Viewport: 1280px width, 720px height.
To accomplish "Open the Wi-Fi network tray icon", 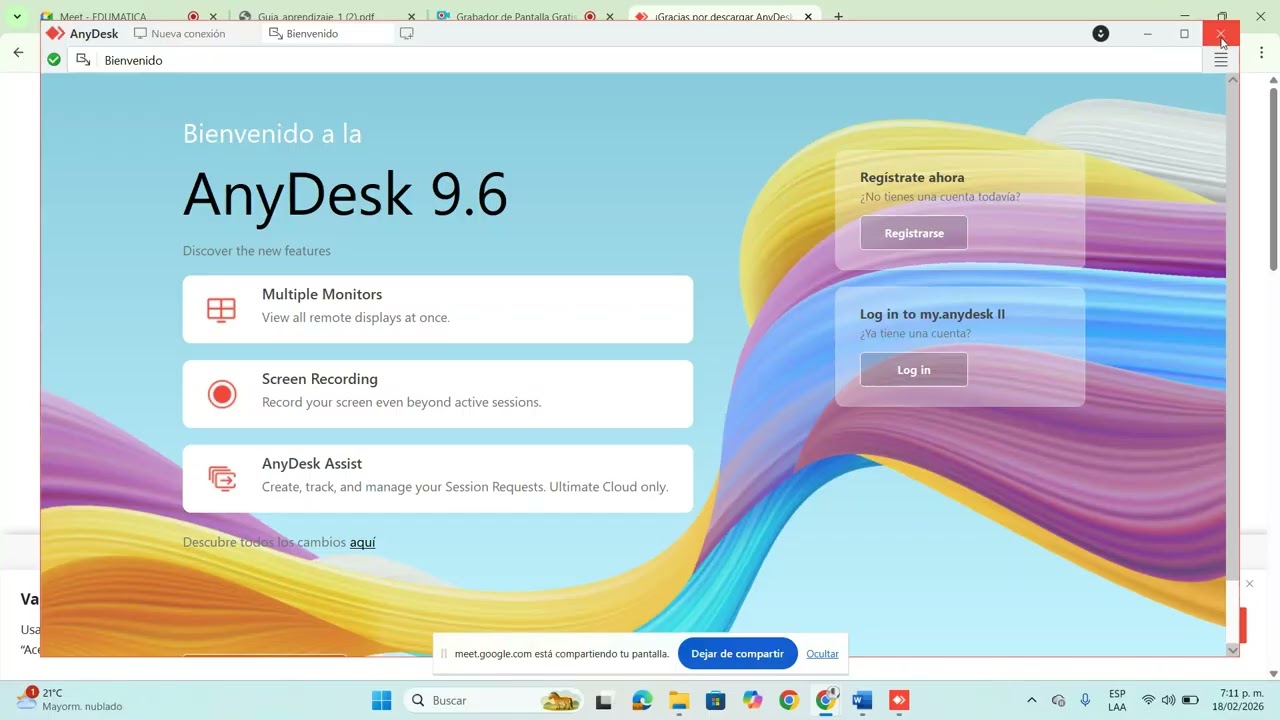I will pyautogui.click(x=1148, y=700).
